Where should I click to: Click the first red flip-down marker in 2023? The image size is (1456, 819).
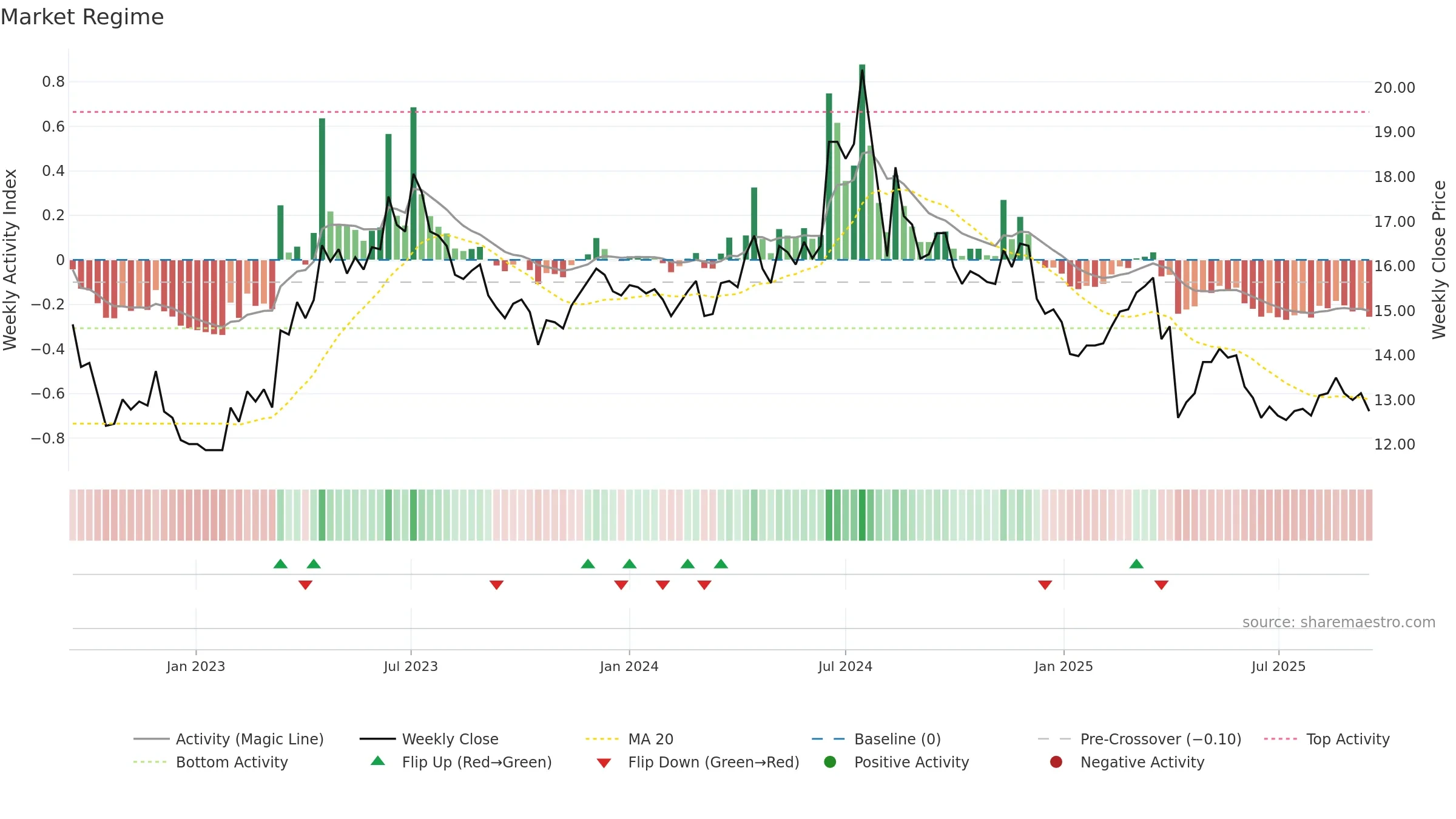pyautogui.click(x=305, y=585)
